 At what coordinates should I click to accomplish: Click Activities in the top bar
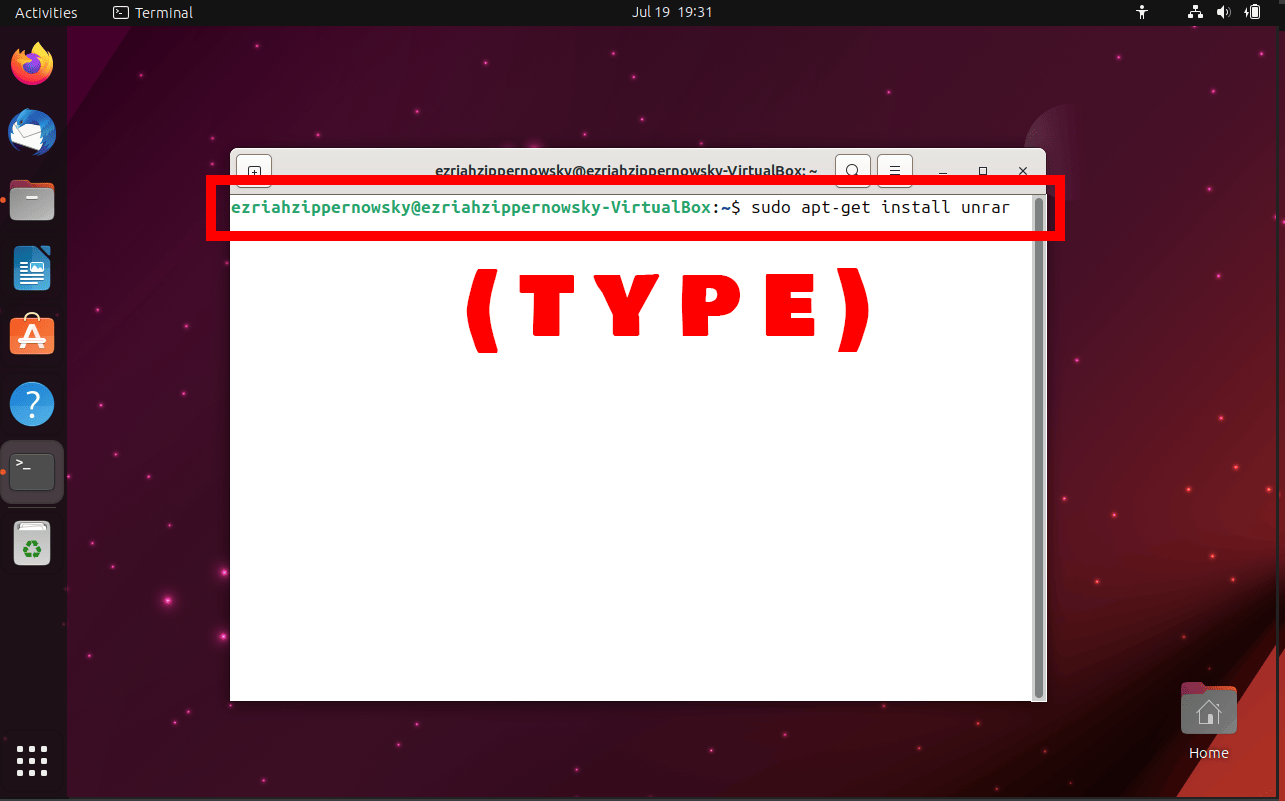pyautogui.click(x=45, y=12)
